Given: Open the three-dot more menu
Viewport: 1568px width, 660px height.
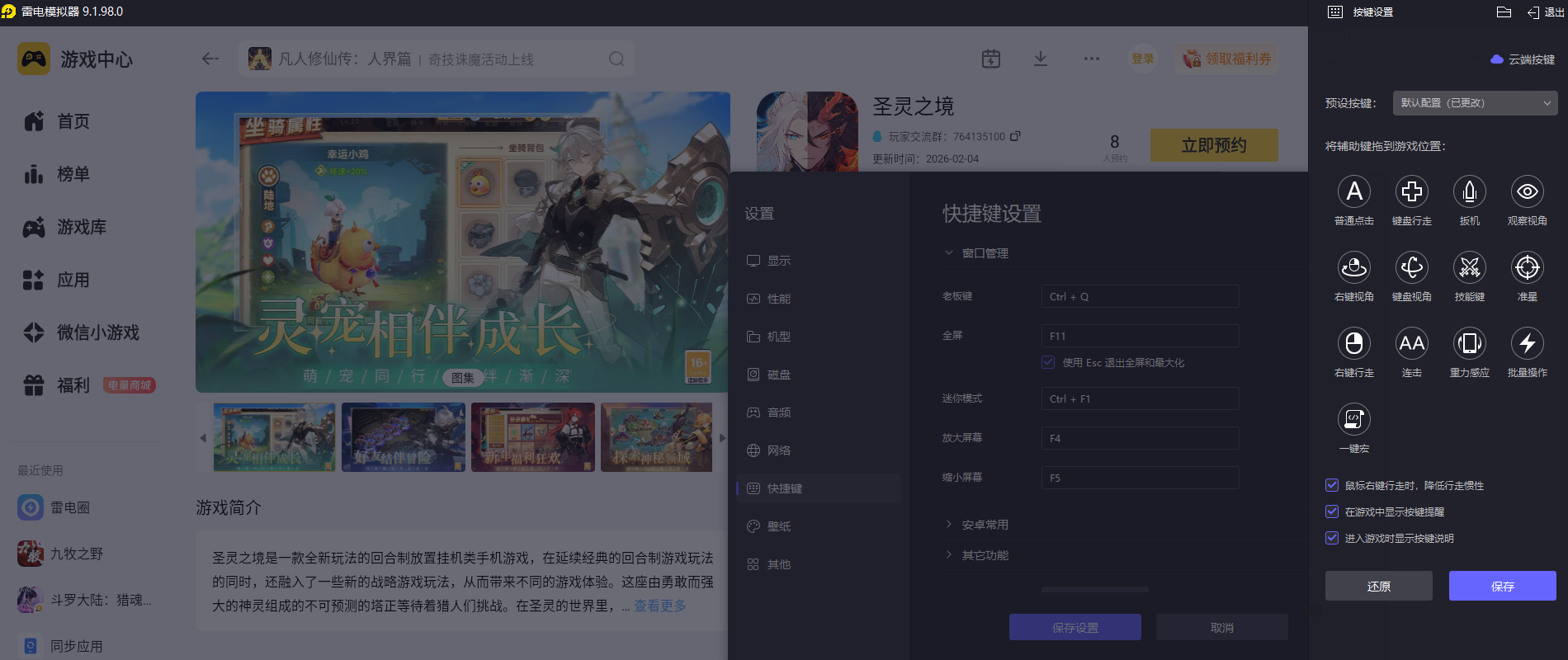Looking at the screenshot, I should tap(1092, 59).
